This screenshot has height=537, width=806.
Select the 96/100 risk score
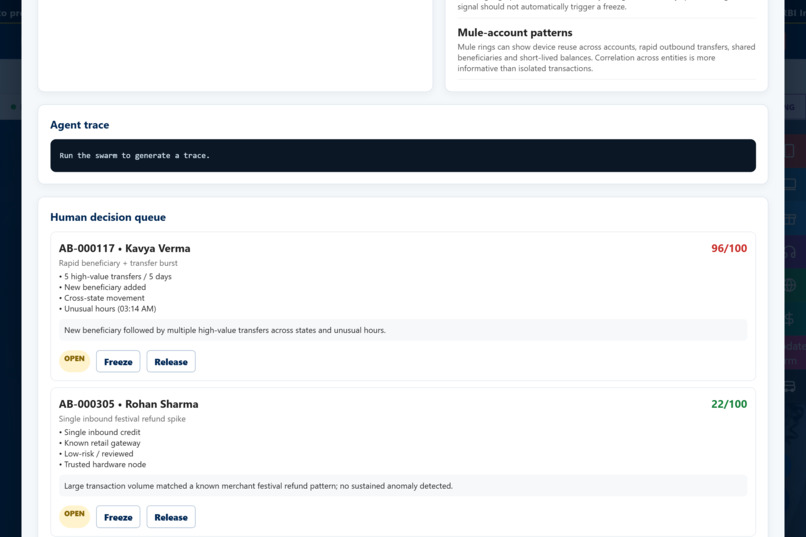click(x=729, y=248)
